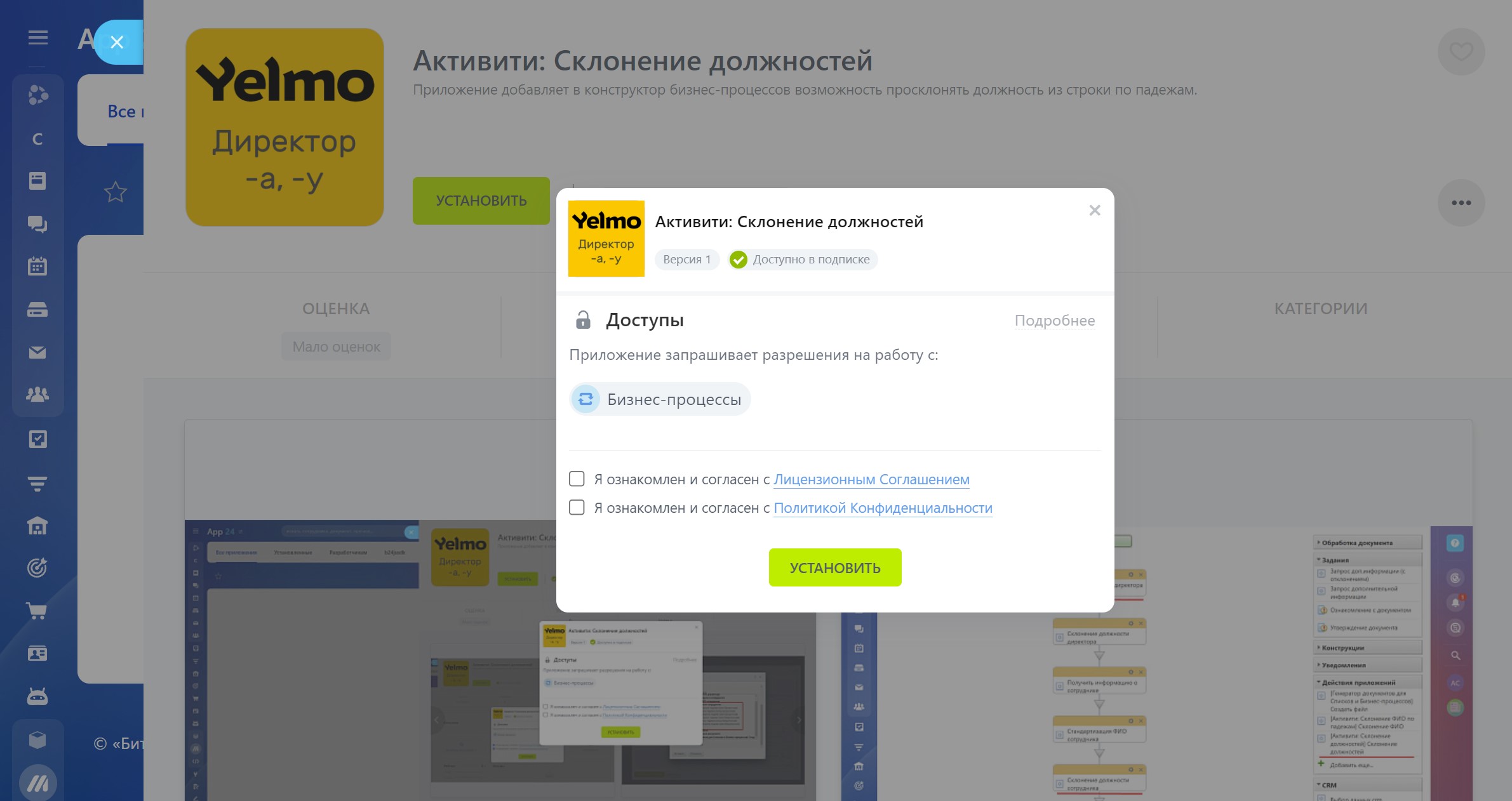Screen dimensions: 1512x801
Task: Open the robot icon in left sidebar
Action: coord(37,697)
